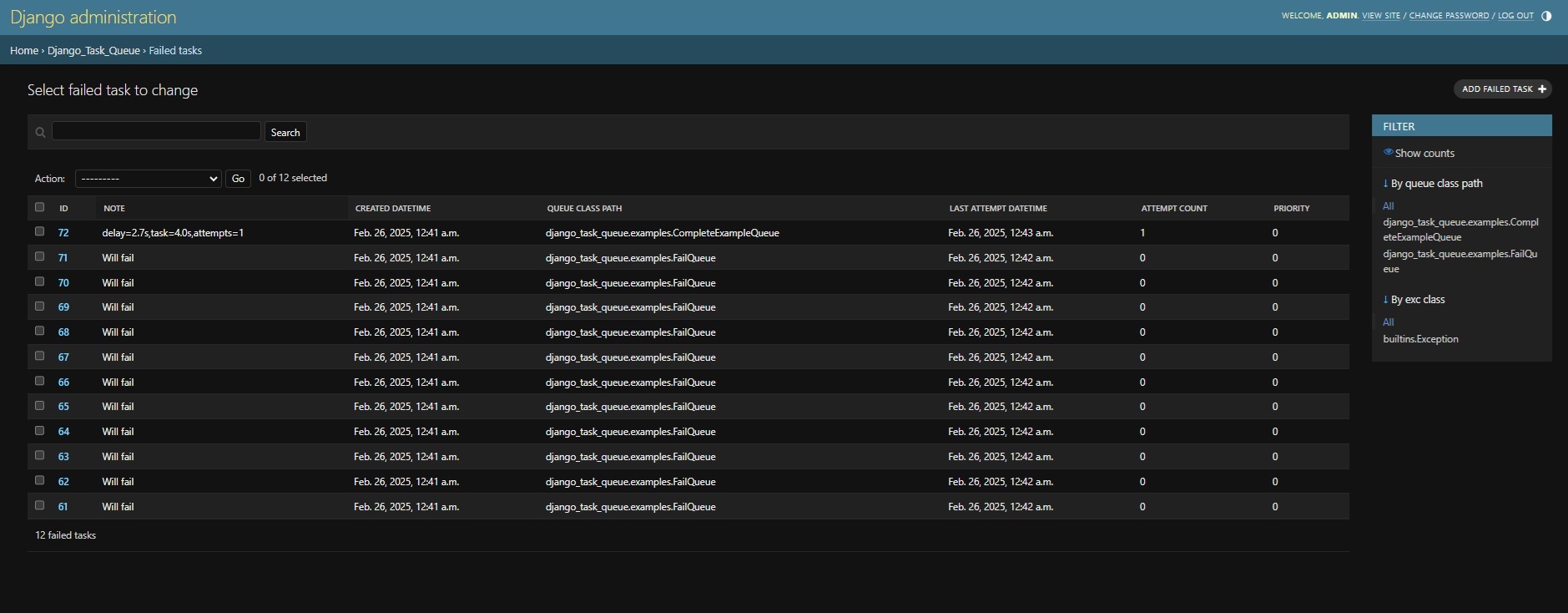Click 'Feb. 26, 2025, 12:43 a.m.' cell
Viewport: 1568px width, 613px height.
coord(1001,233)
